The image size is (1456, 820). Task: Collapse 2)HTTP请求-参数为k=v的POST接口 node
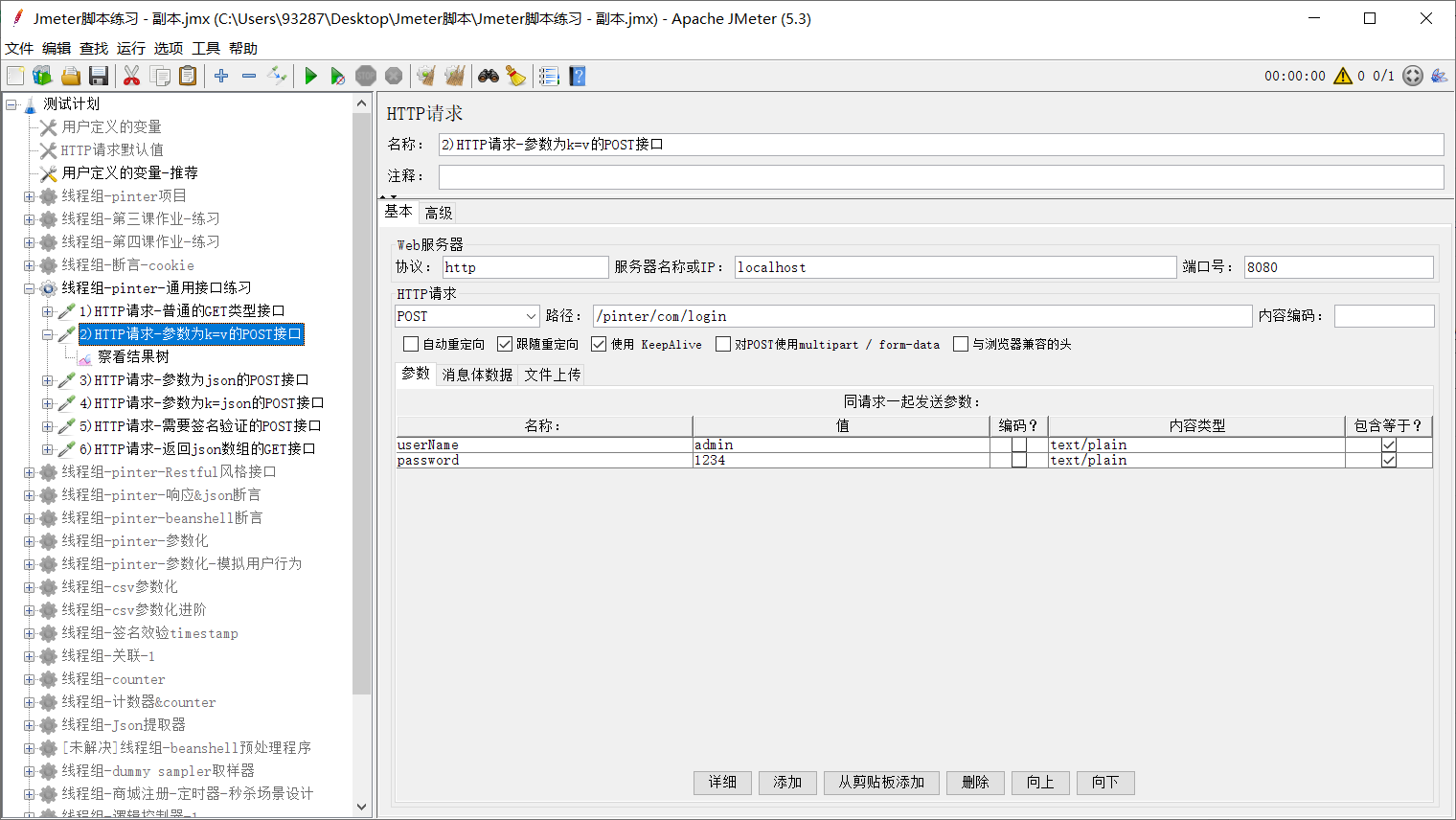coord(47,334)
